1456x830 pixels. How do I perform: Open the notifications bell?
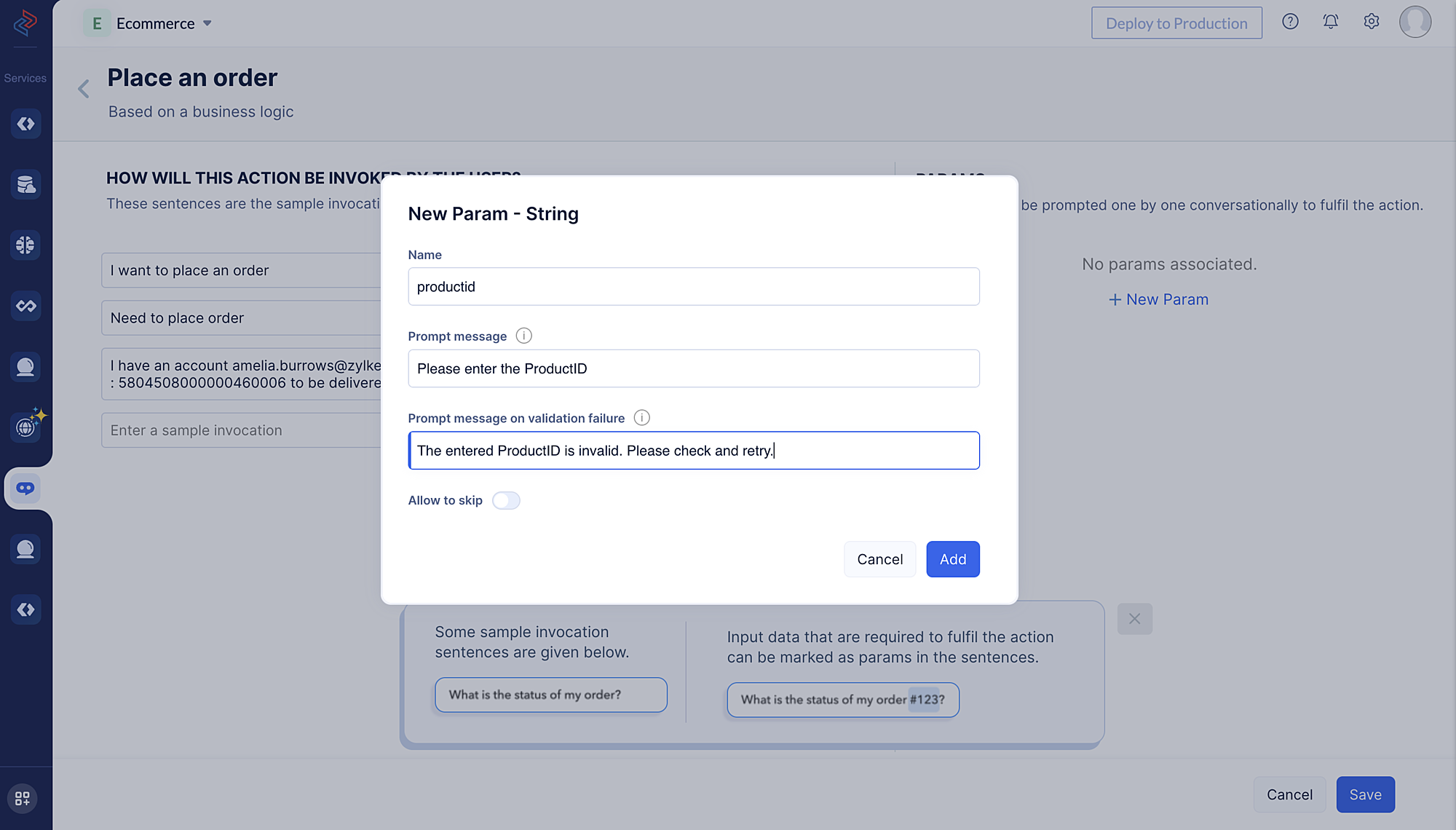(1330, 22)
